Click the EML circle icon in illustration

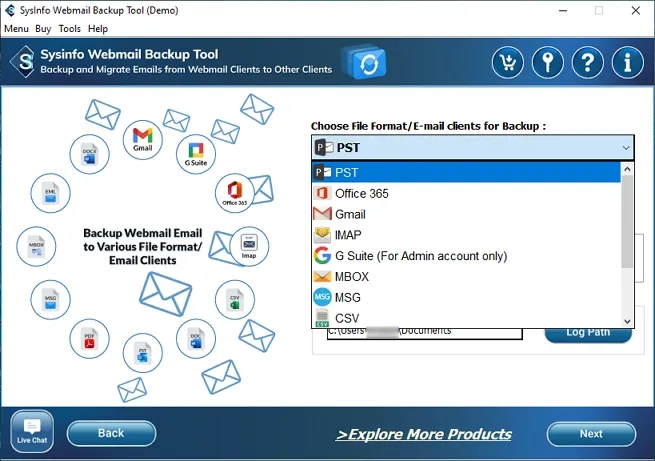(51, 193)
